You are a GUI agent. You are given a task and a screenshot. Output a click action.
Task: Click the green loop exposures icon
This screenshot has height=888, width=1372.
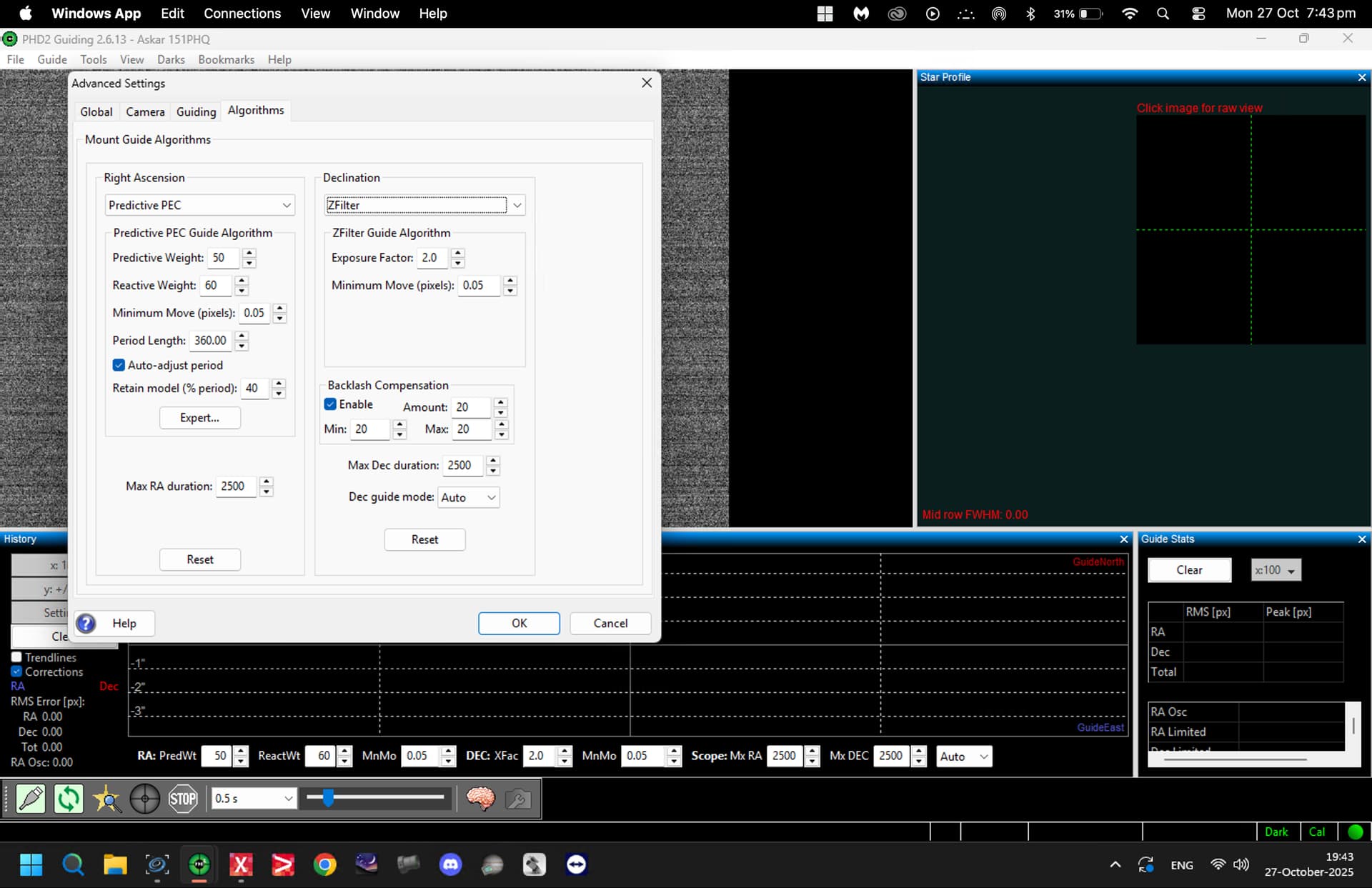coord(69,798)
